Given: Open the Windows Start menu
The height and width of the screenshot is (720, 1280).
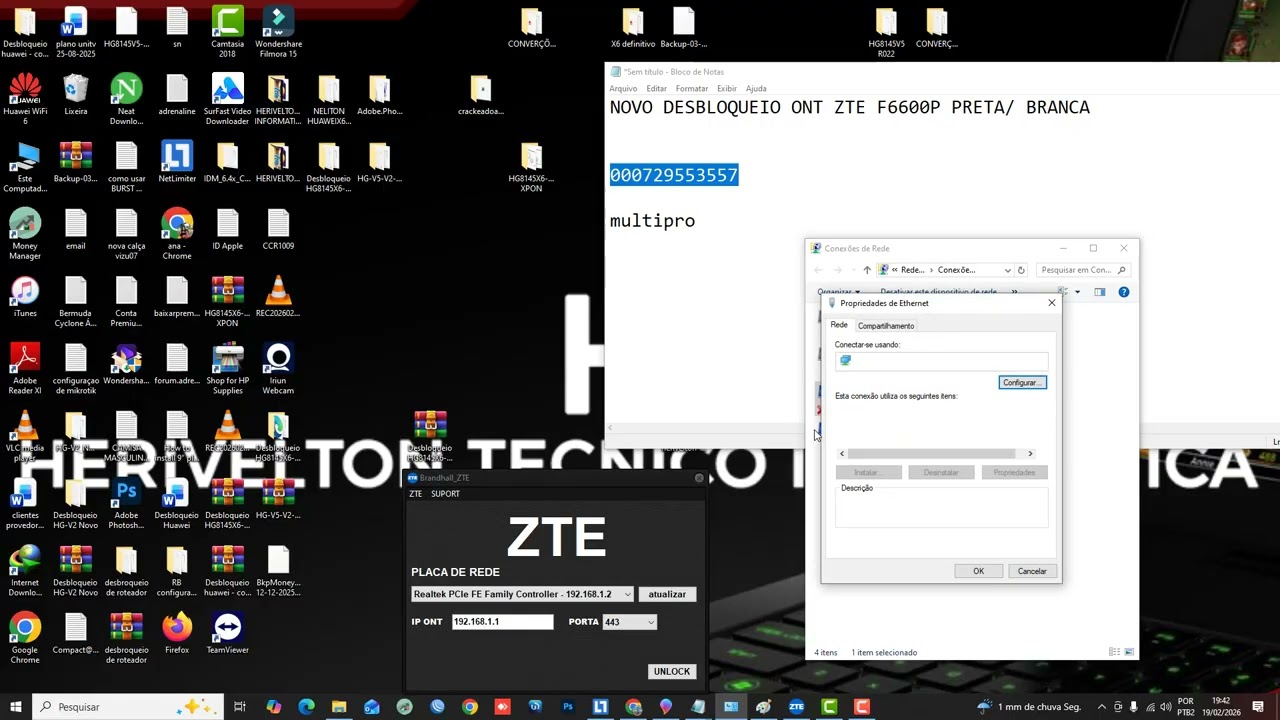Looking at the screenshot, I should pyautogui.click(x=16, y=707).
